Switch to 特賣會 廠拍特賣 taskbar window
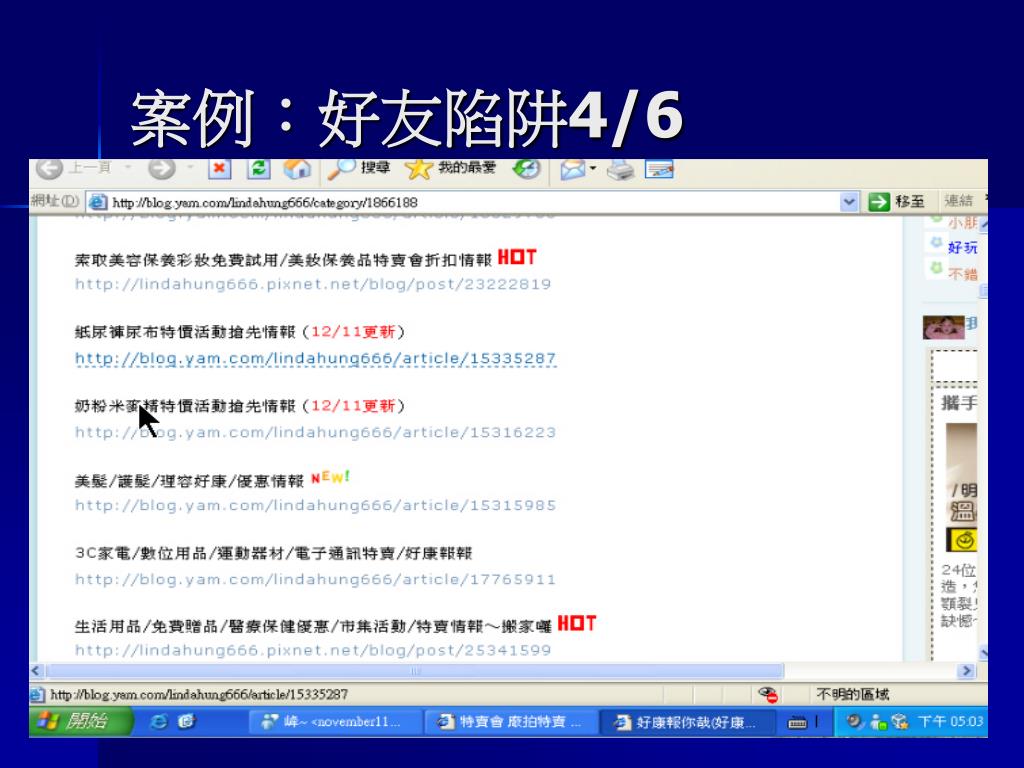This screenshot has height=768, width=1024. (511, 722)
